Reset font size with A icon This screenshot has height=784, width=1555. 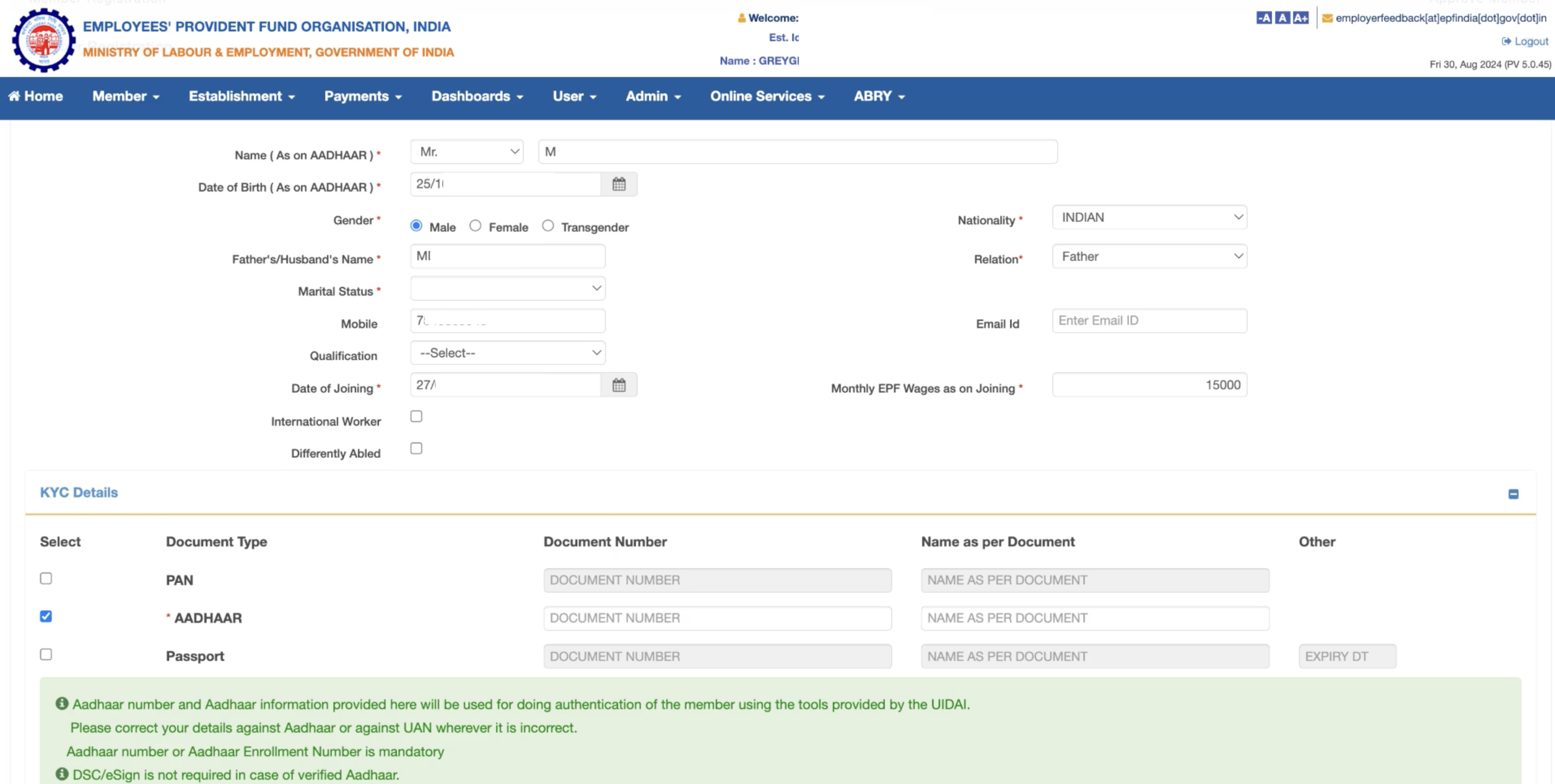click(1282, 17)
